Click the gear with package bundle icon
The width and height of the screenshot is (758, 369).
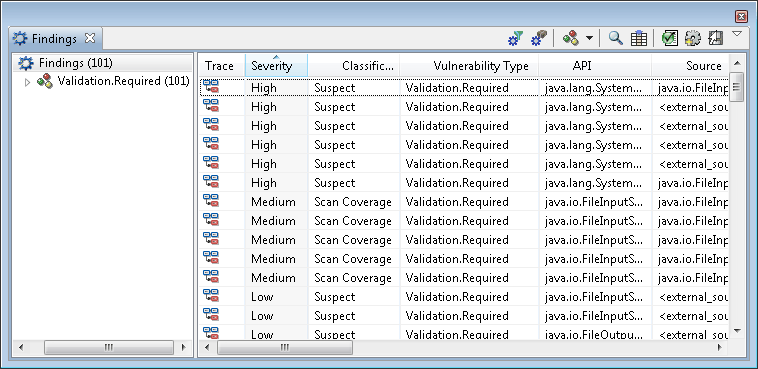tap(539, 38)
